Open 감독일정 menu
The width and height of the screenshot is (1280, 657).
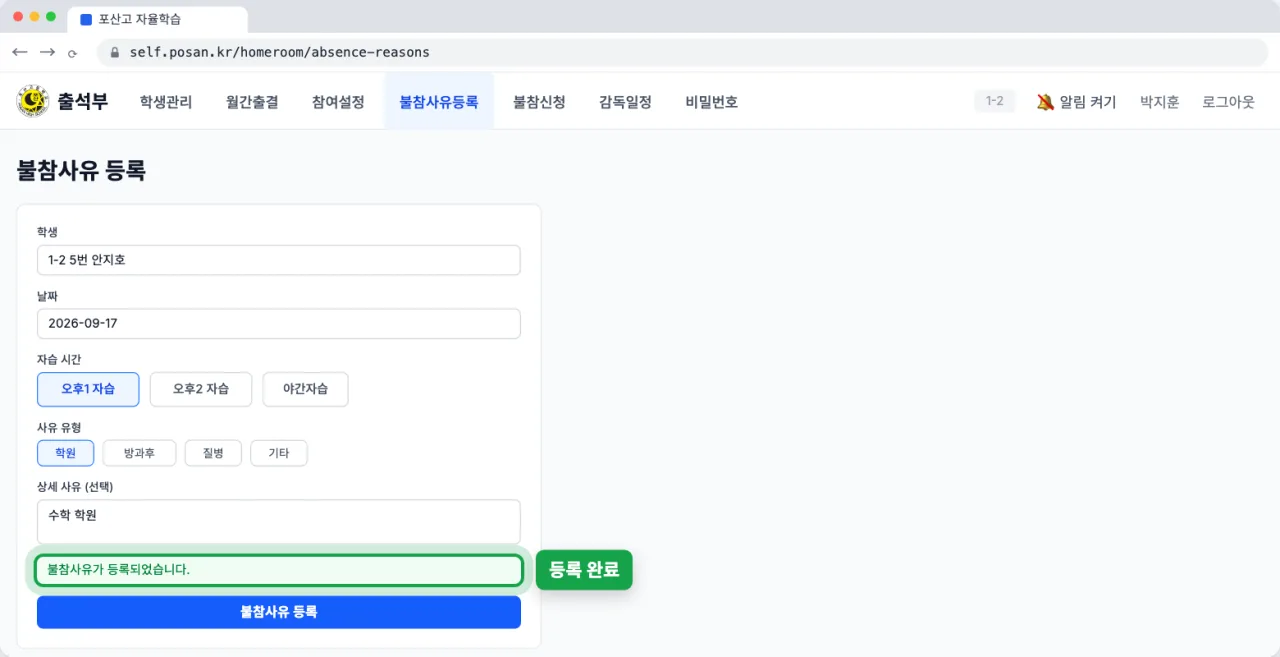(x=625, y=102)
